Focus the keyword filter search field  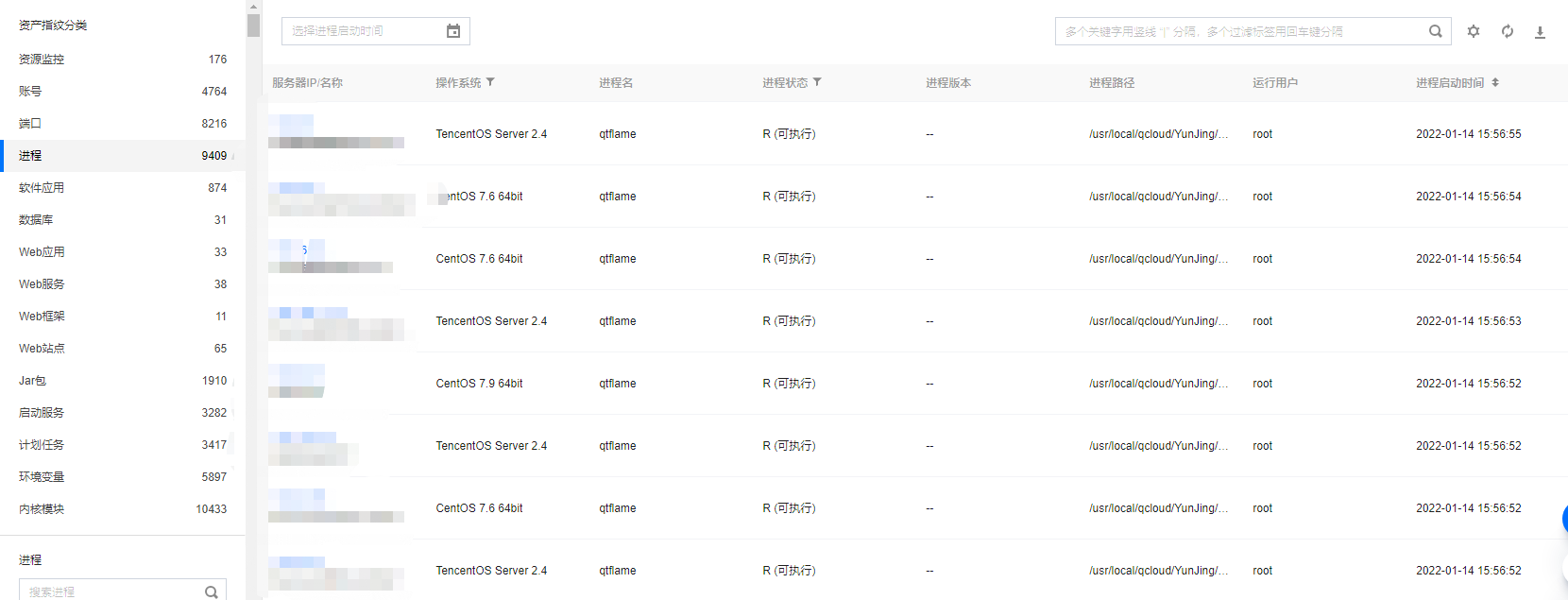pos(1237,31)
